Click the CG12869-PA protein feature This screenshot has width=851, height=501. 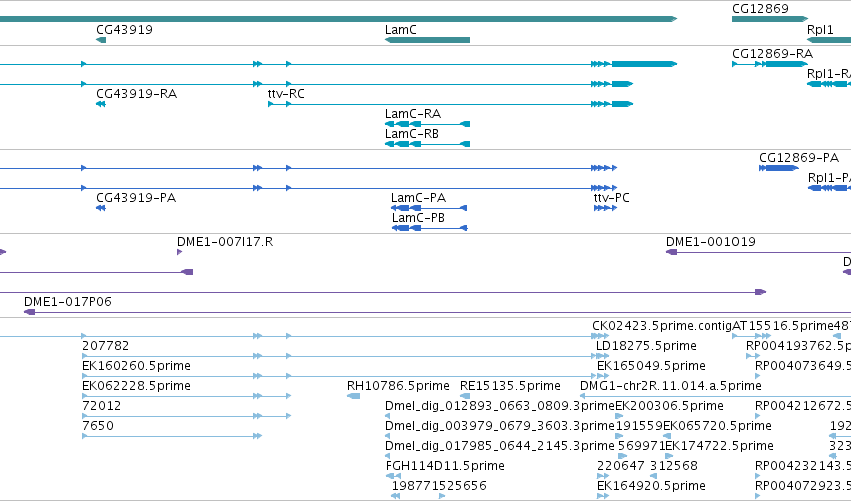pos(779,168)
